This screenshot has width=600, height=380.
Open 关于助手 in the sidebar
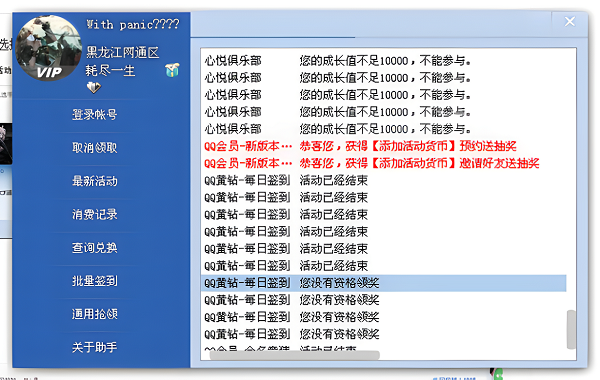point(95,347)
